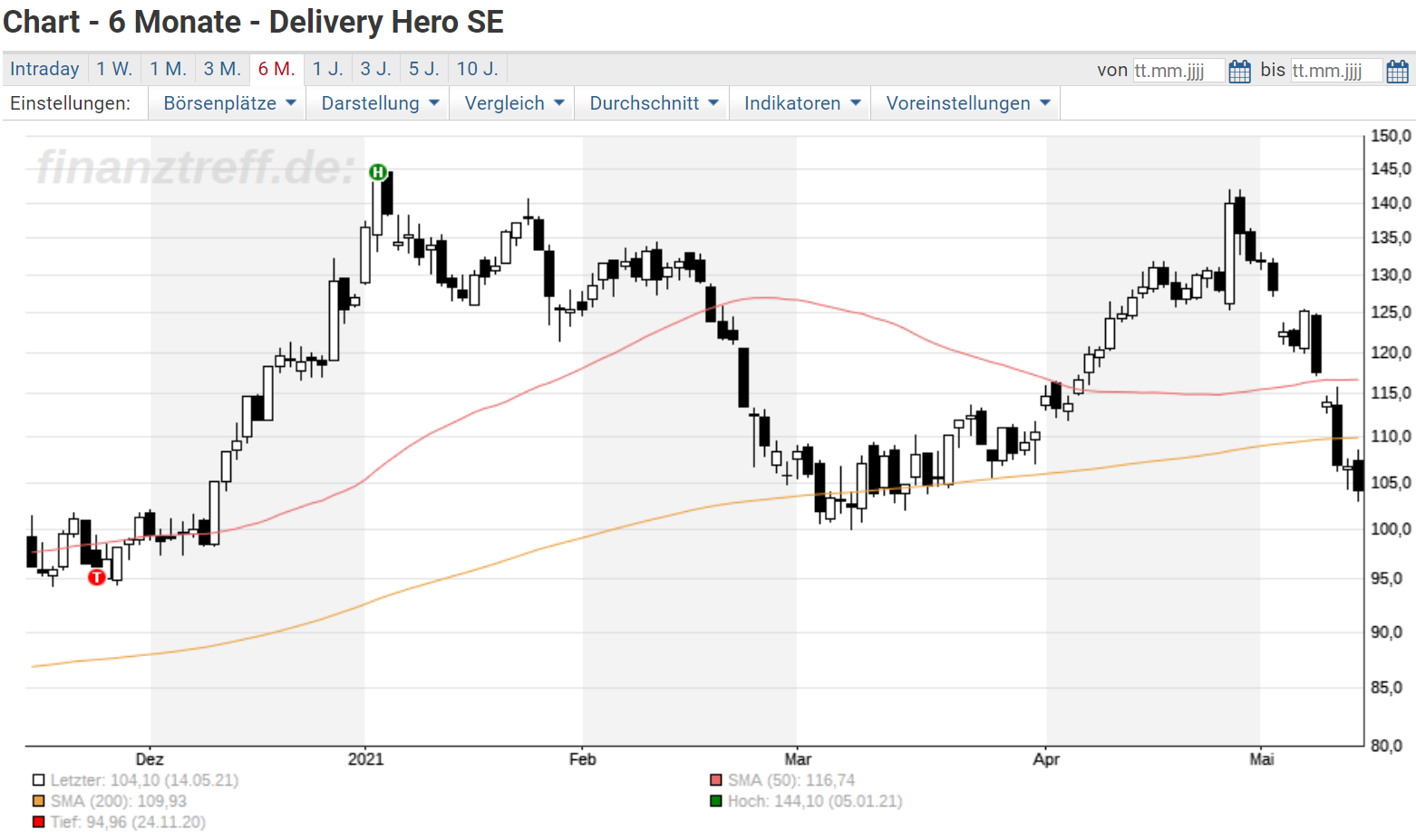Focus the 'von' start date input field
Viewport: 1416px width, 840px height.
coord(1178,71)
